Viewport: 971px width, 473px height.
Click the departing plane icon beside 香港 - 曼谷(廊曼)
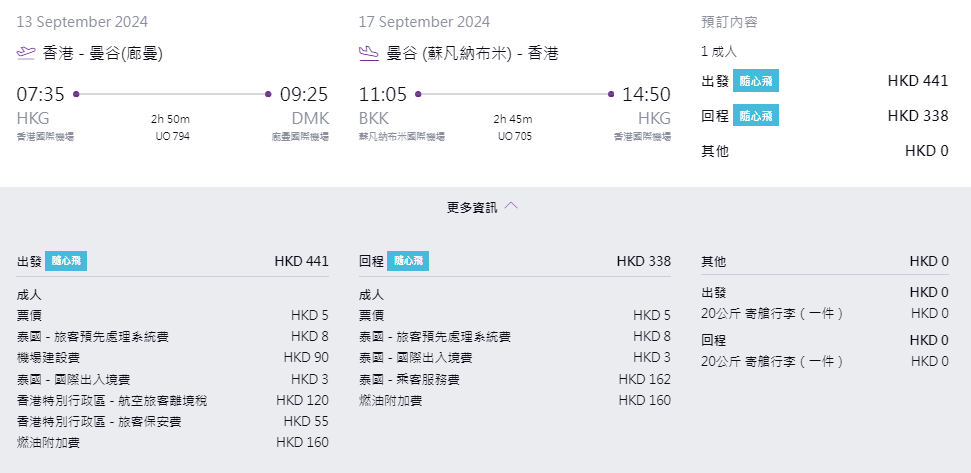(27, 53)
